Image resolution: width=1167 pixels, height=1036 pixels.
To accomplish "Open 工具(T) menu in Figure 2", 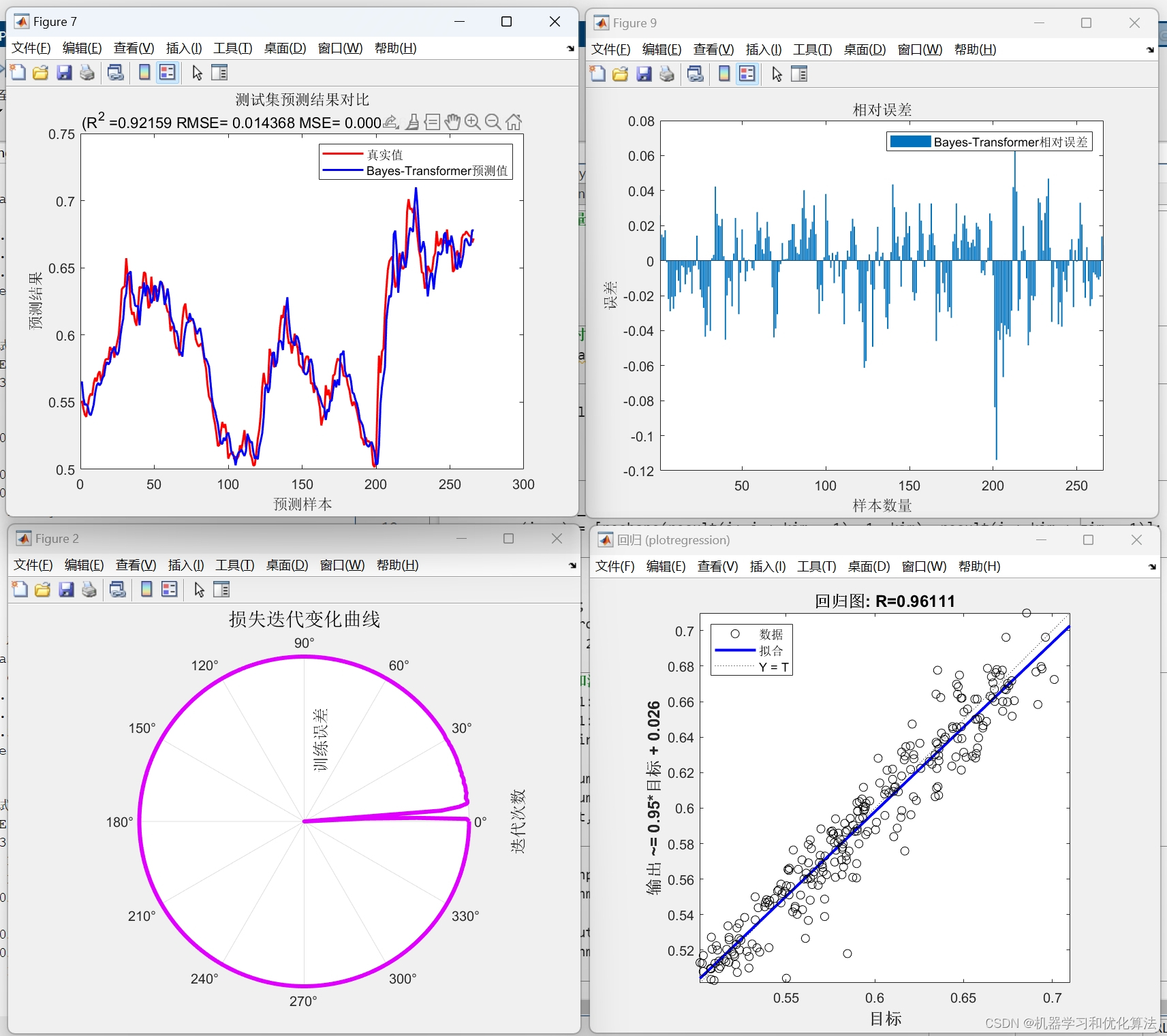I will click(235, 565).
